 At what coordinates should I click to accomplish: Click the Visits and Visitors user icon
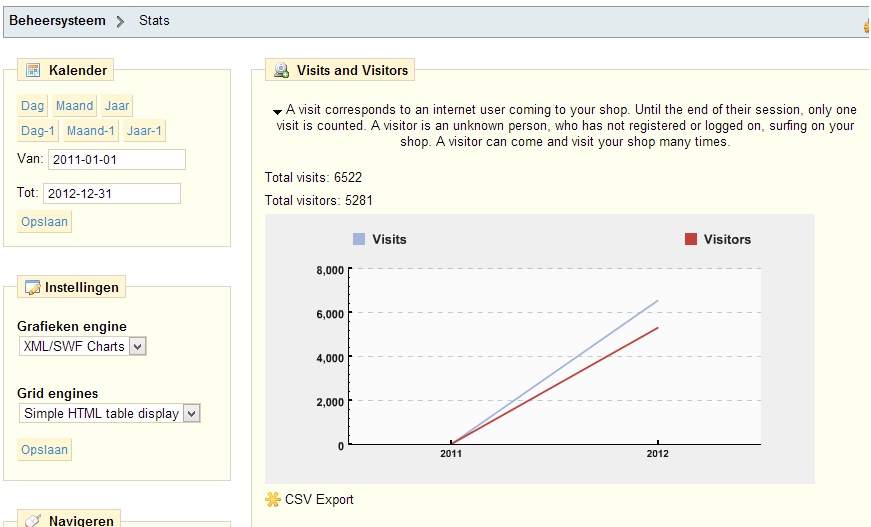point(282,70)
